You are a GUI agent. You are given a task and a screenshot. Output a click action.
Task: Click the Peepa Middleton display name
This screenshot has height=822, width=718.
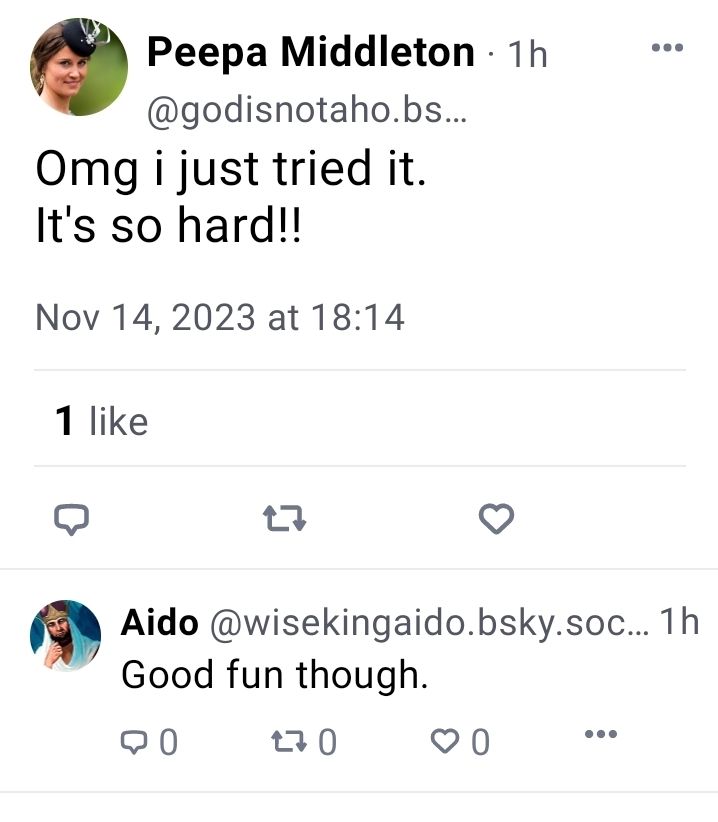point(311,52)
